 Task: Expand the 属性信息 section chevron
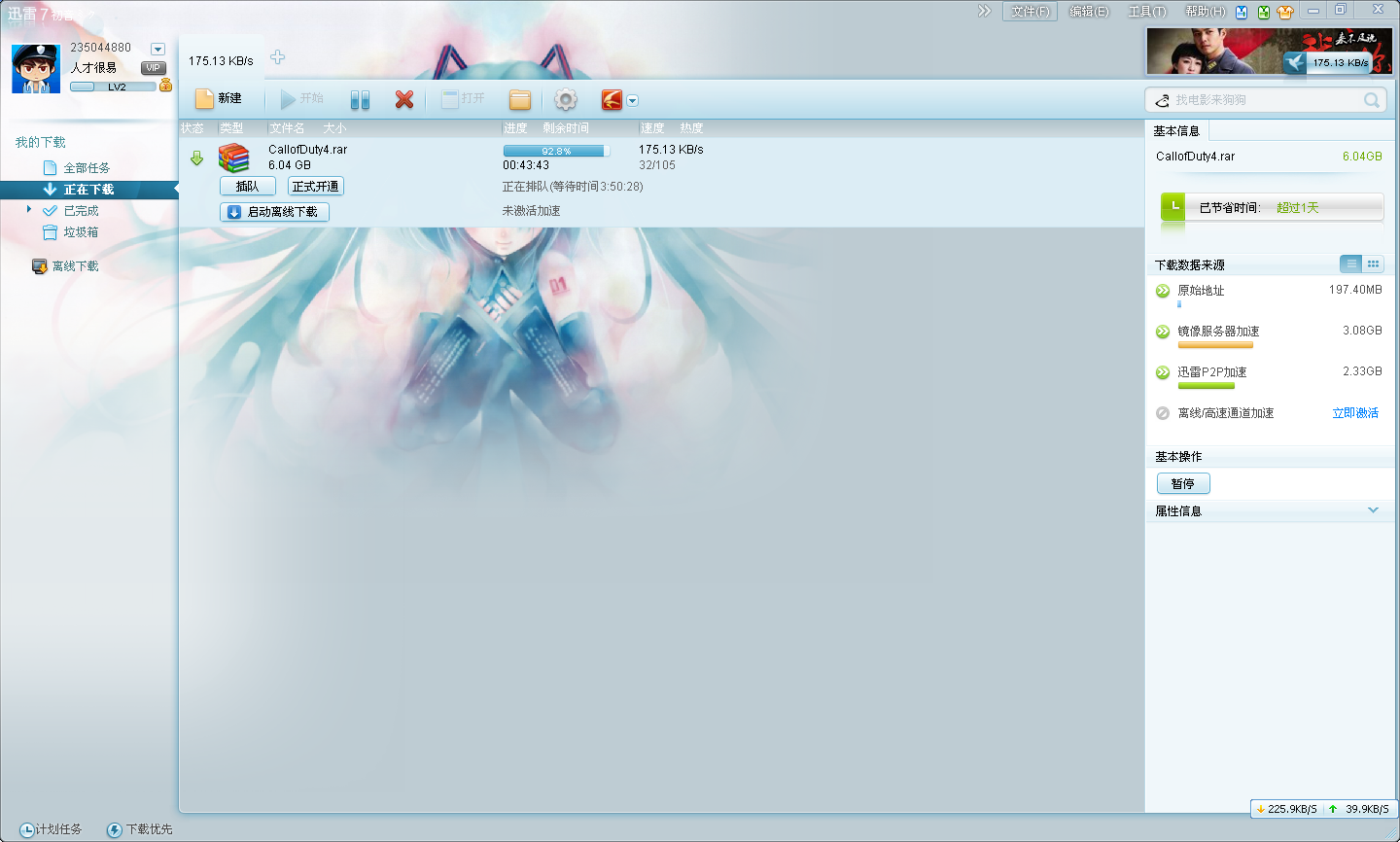pos(1373,510)
